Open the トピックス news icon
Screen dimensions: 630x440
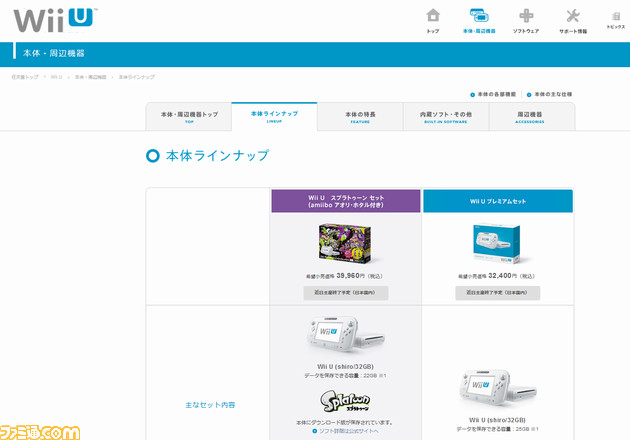pos(616,19)
